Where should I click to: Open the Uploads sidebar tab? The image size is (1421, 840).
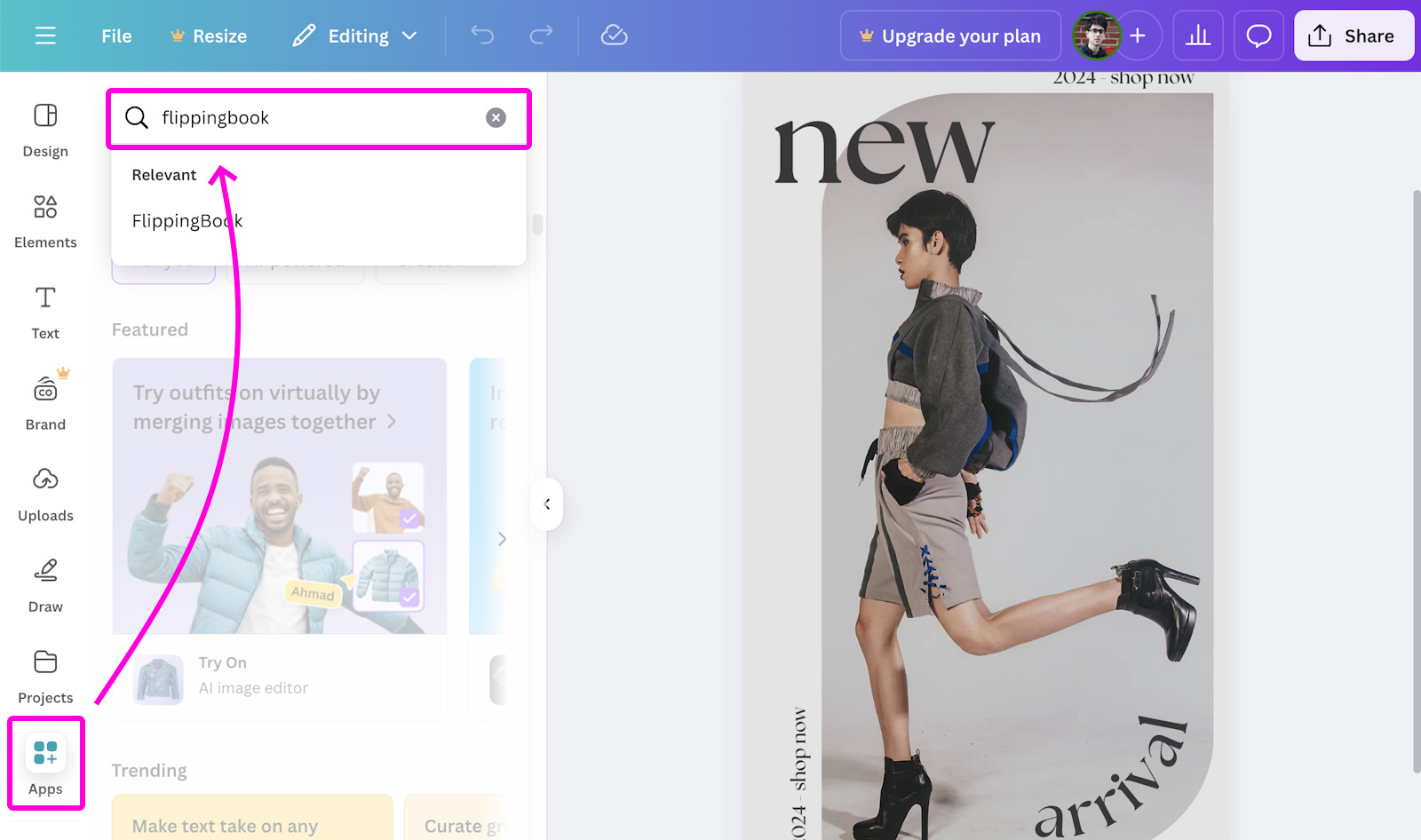point(45,495)
